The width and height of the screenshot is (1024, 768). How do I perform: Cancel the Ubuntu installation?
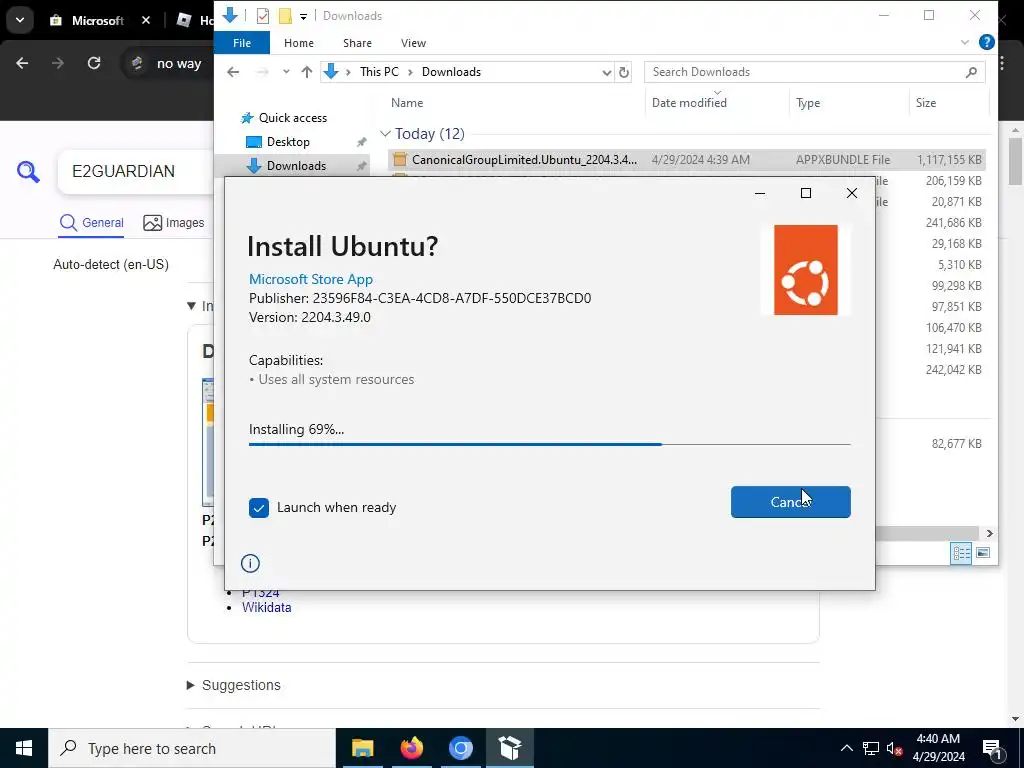[x=790, y=502]
